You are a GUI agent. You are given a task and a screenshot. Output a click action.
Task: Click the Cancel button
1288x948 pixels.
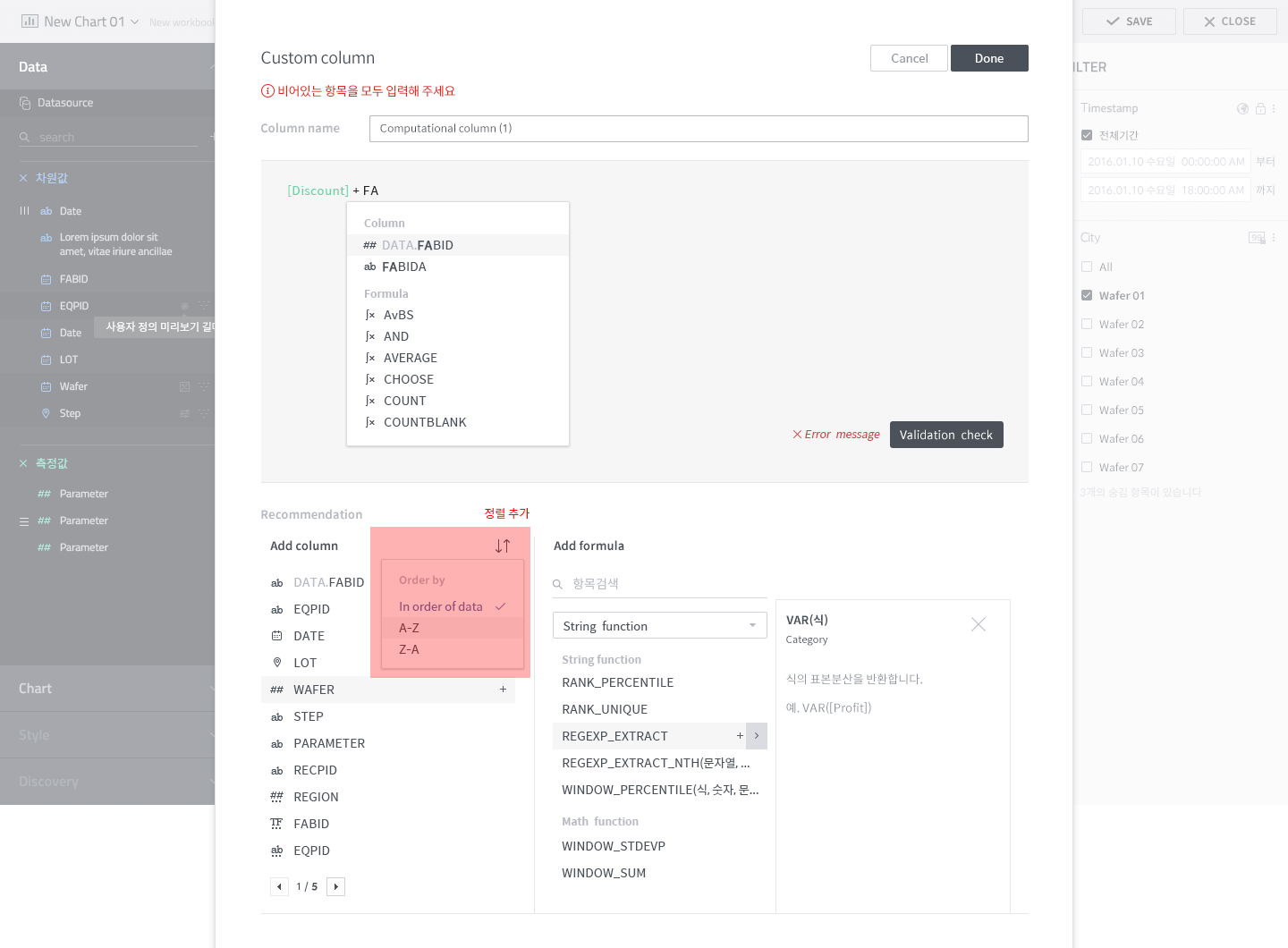(x=909, y=58)
